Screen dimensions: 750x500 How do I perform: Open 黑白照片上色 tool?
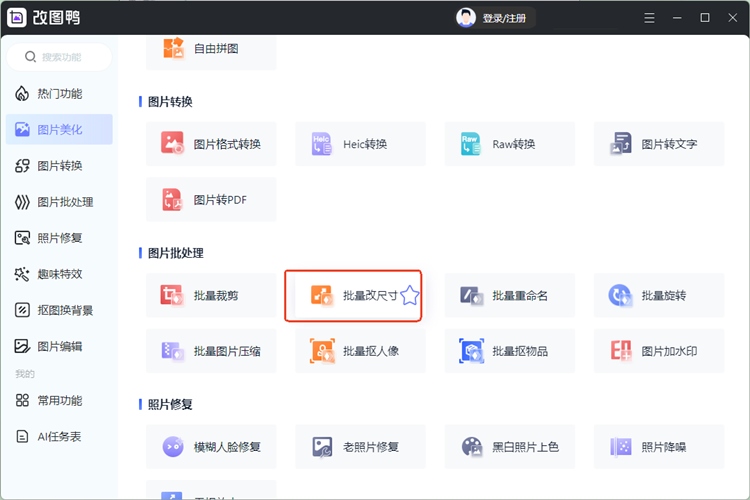tap(509, 446)
